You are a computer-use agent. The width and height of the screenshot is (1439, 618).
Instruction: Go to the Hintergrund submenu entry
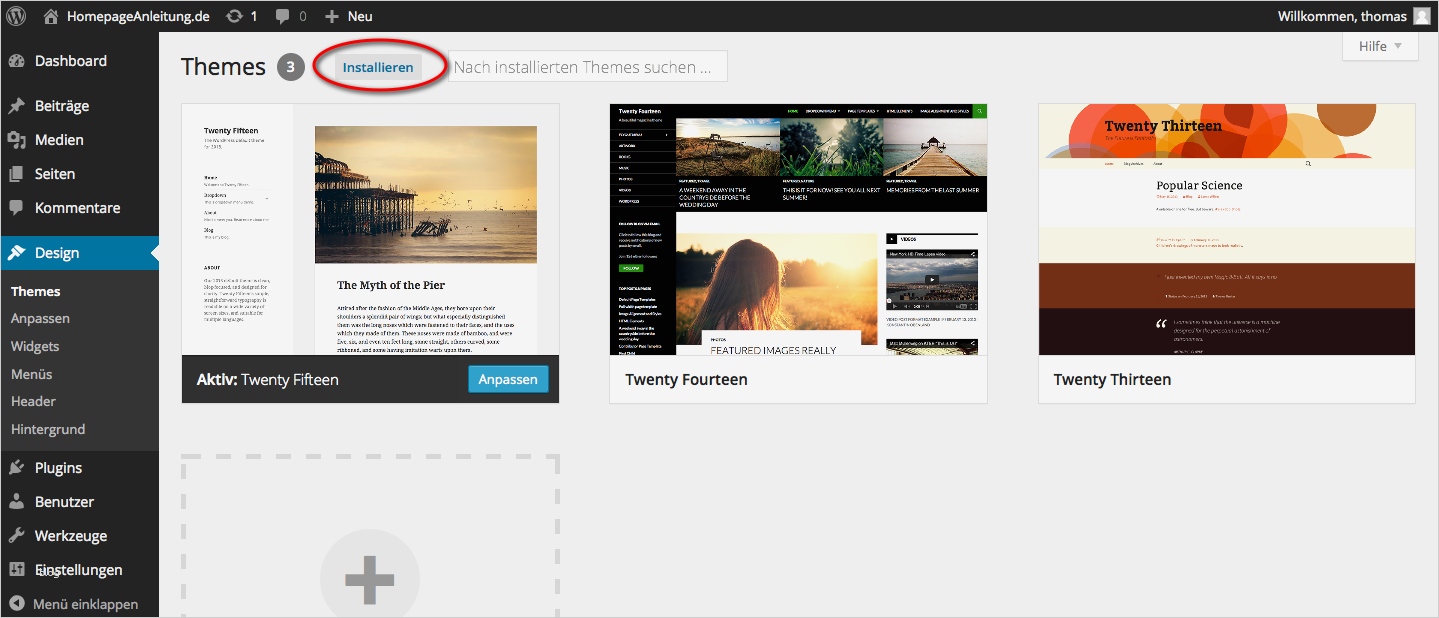point(48,430)
